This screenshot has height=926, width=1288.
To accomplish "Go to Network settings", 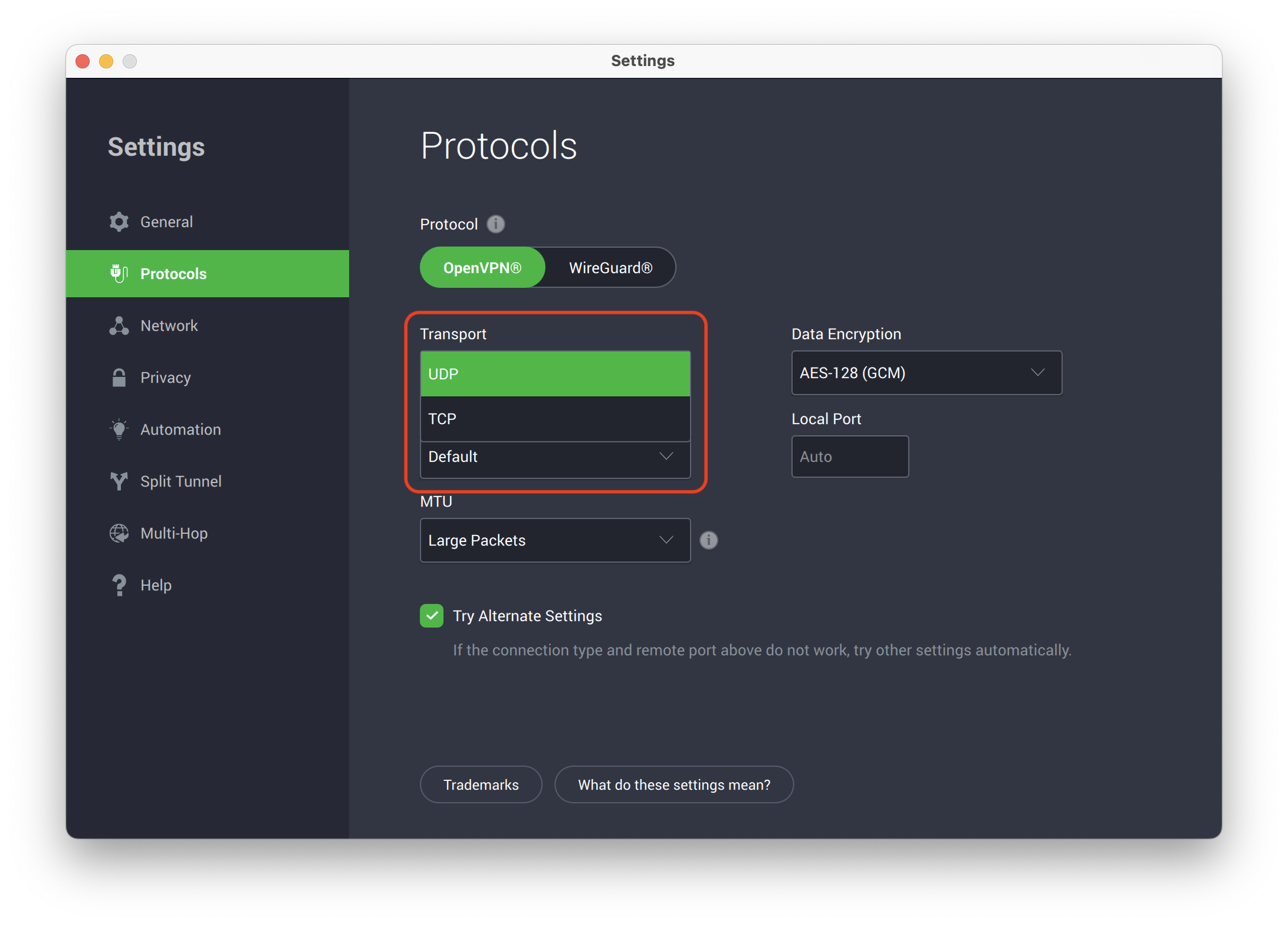I will point(208,326).
